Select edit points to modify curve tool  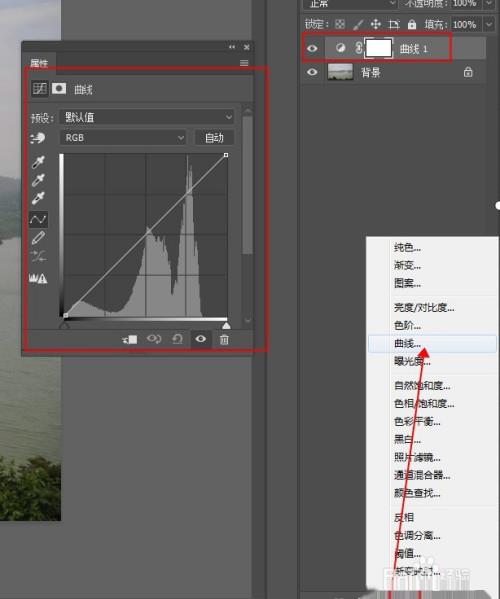click(x=38, y=219)
